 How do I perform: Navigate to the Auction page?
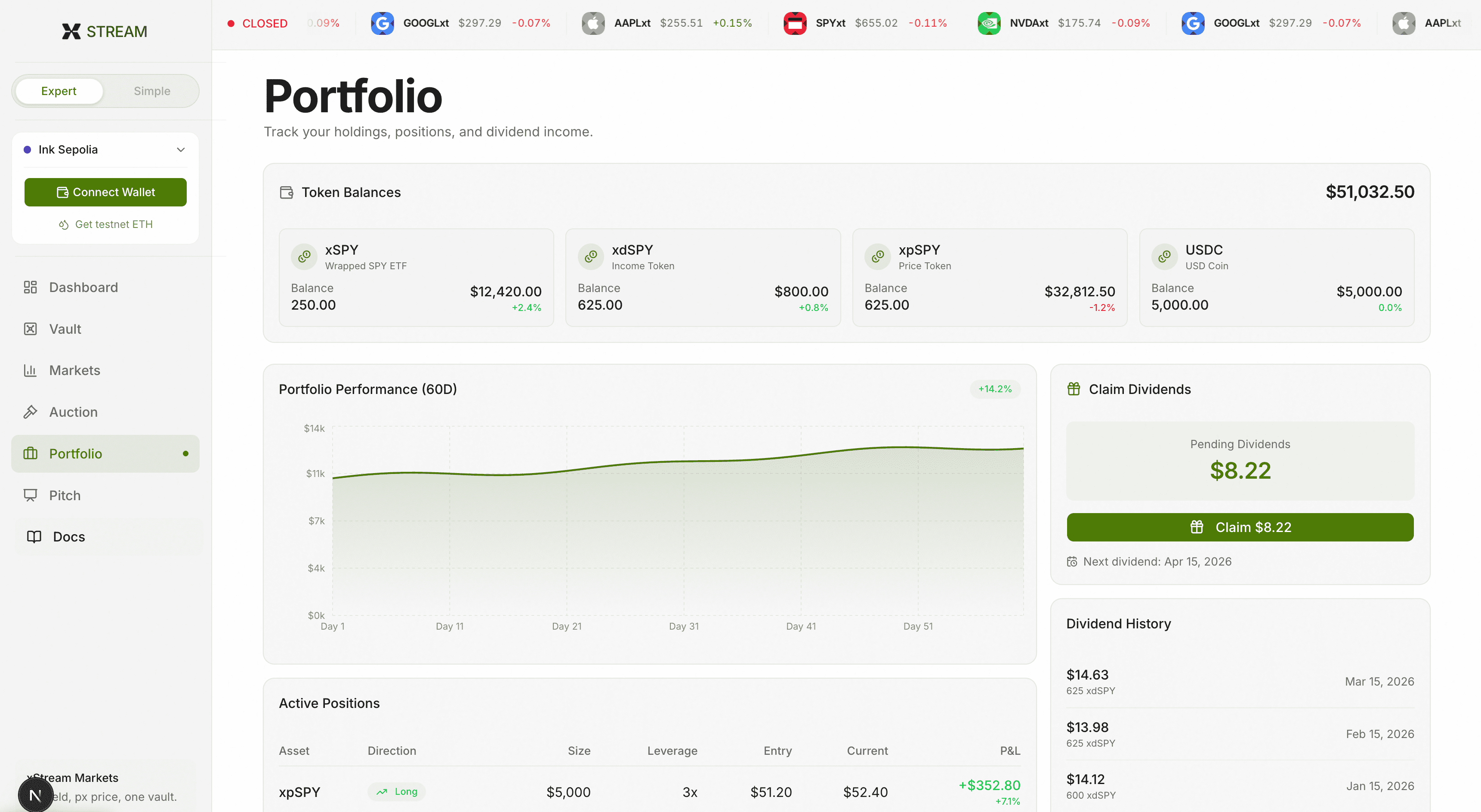(x=73, y=412)
